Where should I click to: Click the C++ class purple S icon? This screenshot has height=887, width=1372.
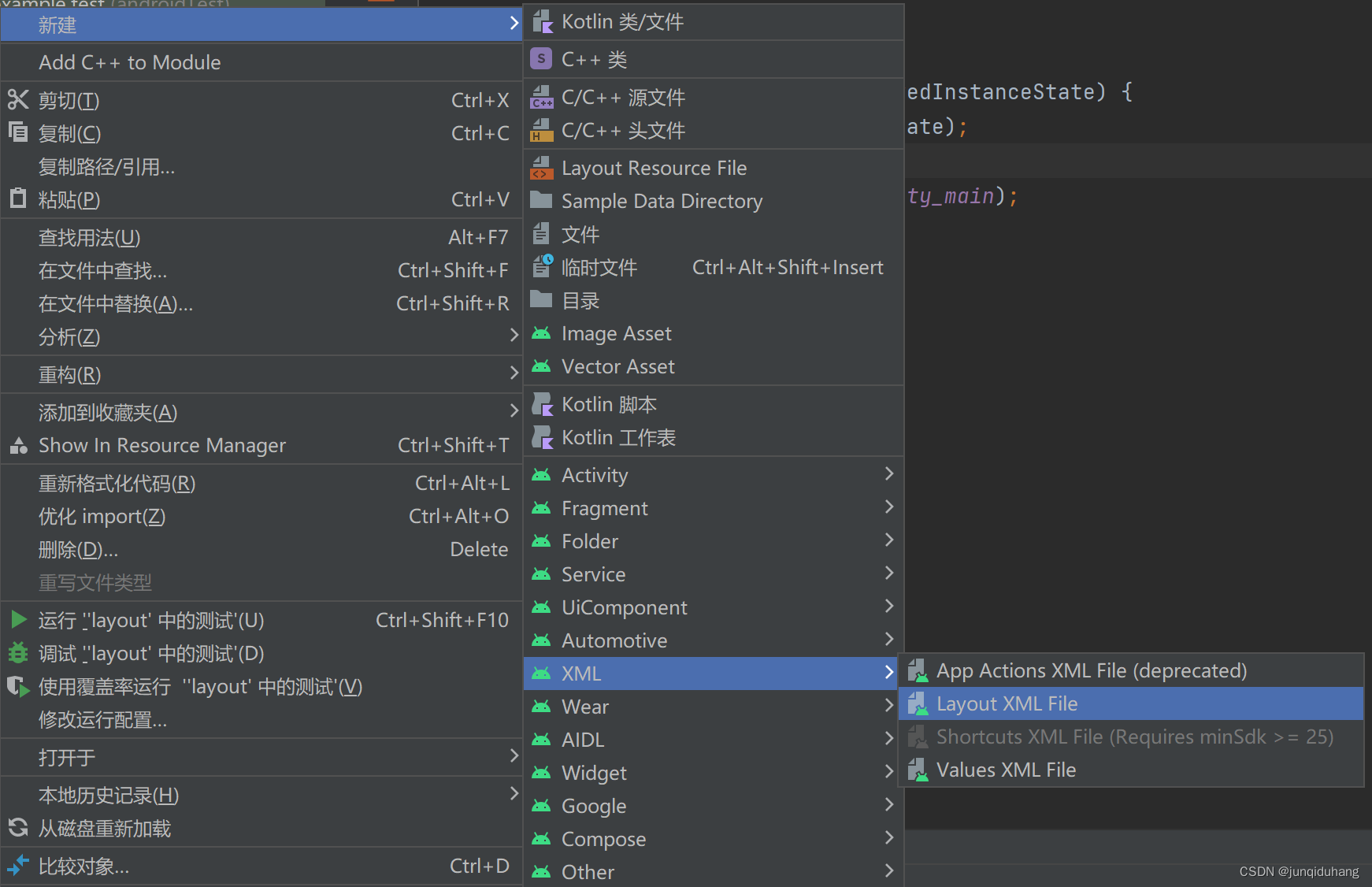click(x=541, y=59)
